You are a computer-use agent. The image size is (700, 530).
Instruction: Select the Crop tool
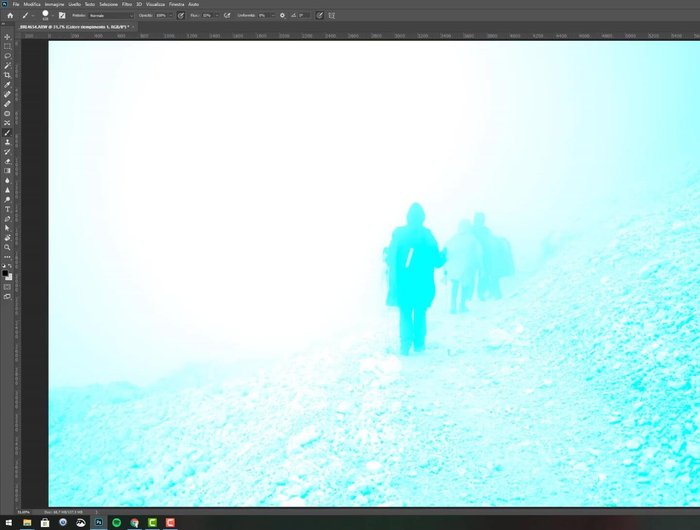click(7, 75)
